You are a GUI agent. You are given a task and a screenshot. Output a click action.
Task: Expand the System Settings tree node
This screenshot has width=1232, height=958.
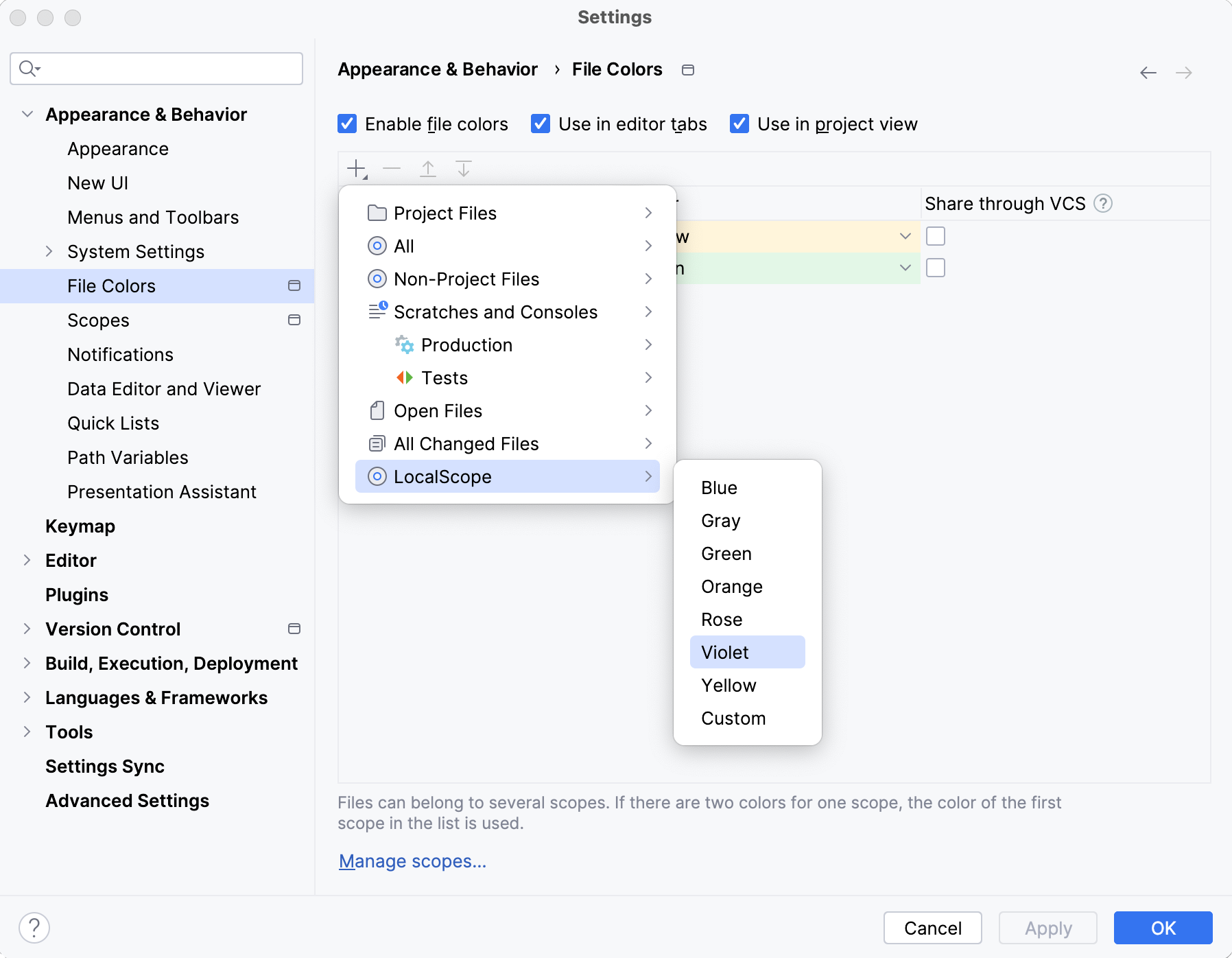pos(49,252)
